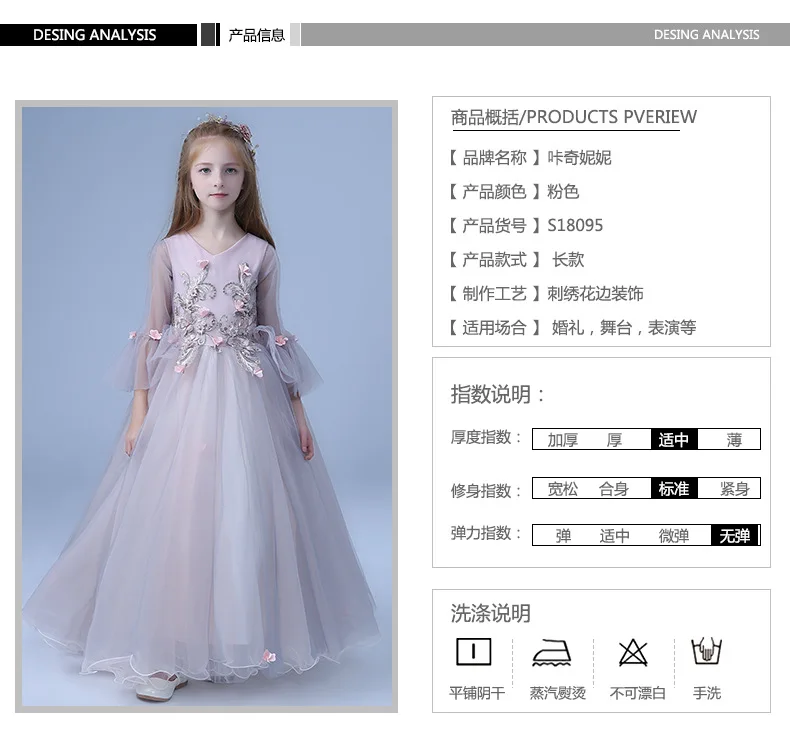Click the 蒸汽熨烫 caption
This screenshot has height=738, width=790.
pyautogui.click(x=557, y=693)
